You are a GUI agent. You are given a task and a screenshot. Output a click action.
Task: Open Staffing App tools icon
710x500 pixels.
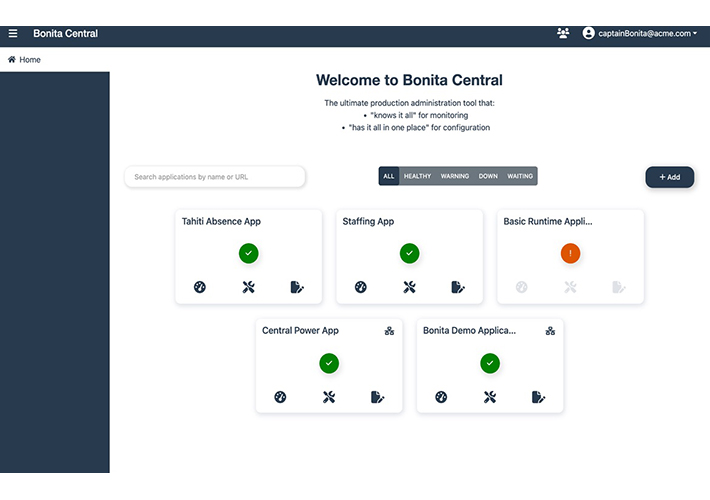coord(409,287)
